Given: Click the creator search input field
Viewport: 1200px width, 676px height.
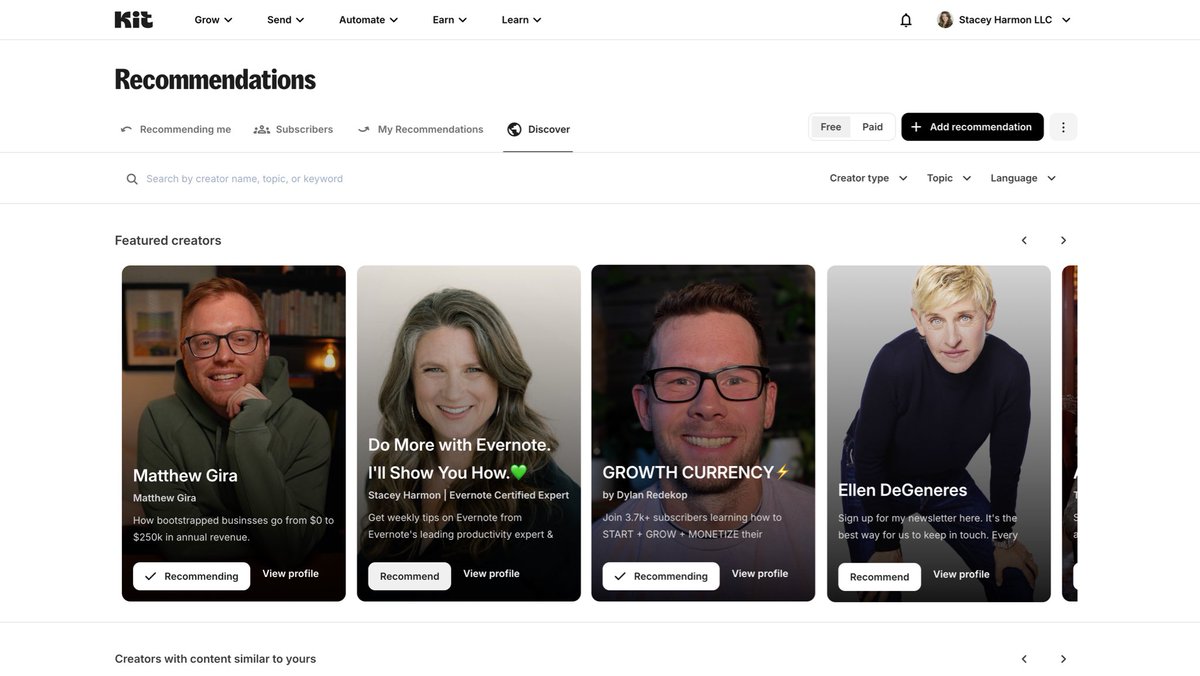Looking at the screenshot, I should (460, 179).
